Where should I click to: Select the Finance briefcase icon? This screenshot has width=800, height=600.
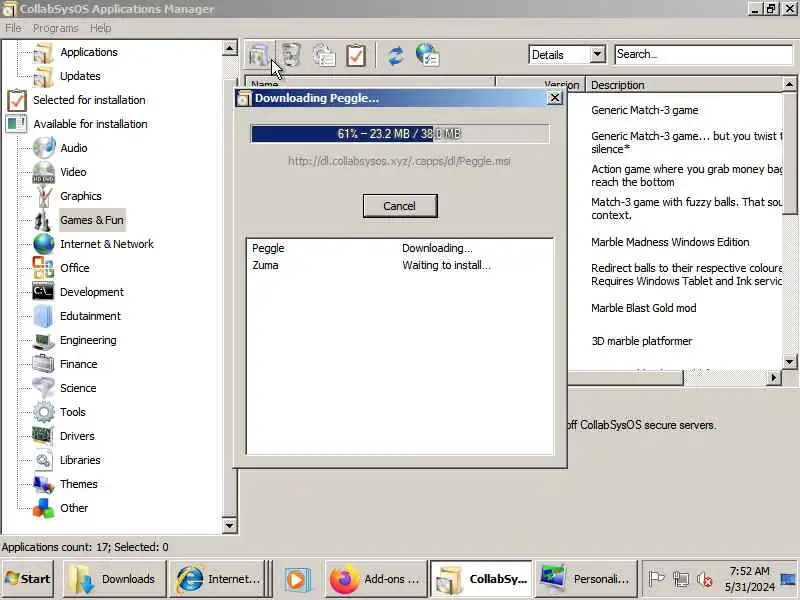coord(43,364)
